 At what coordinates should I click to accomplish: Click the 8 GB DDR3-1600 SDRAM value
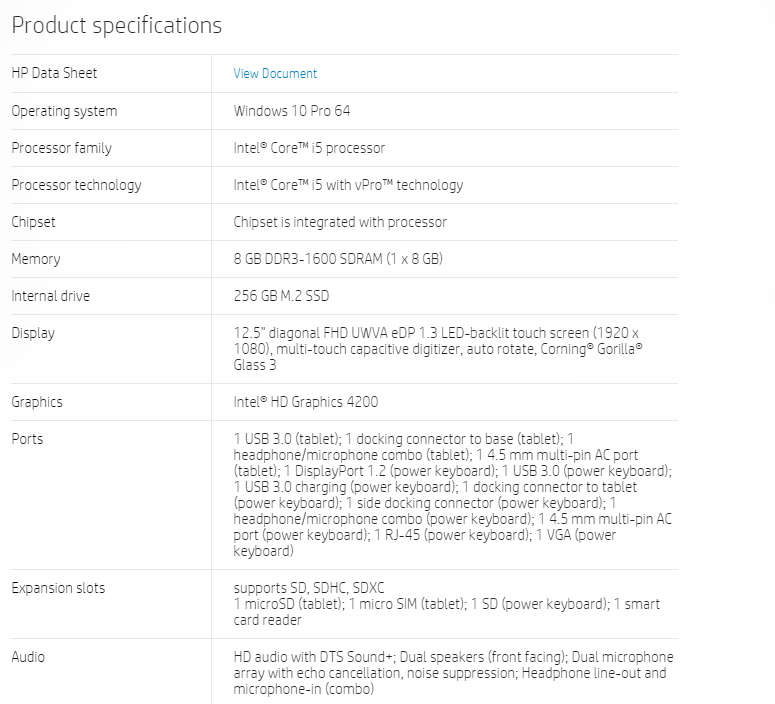(x=338, y=259)
